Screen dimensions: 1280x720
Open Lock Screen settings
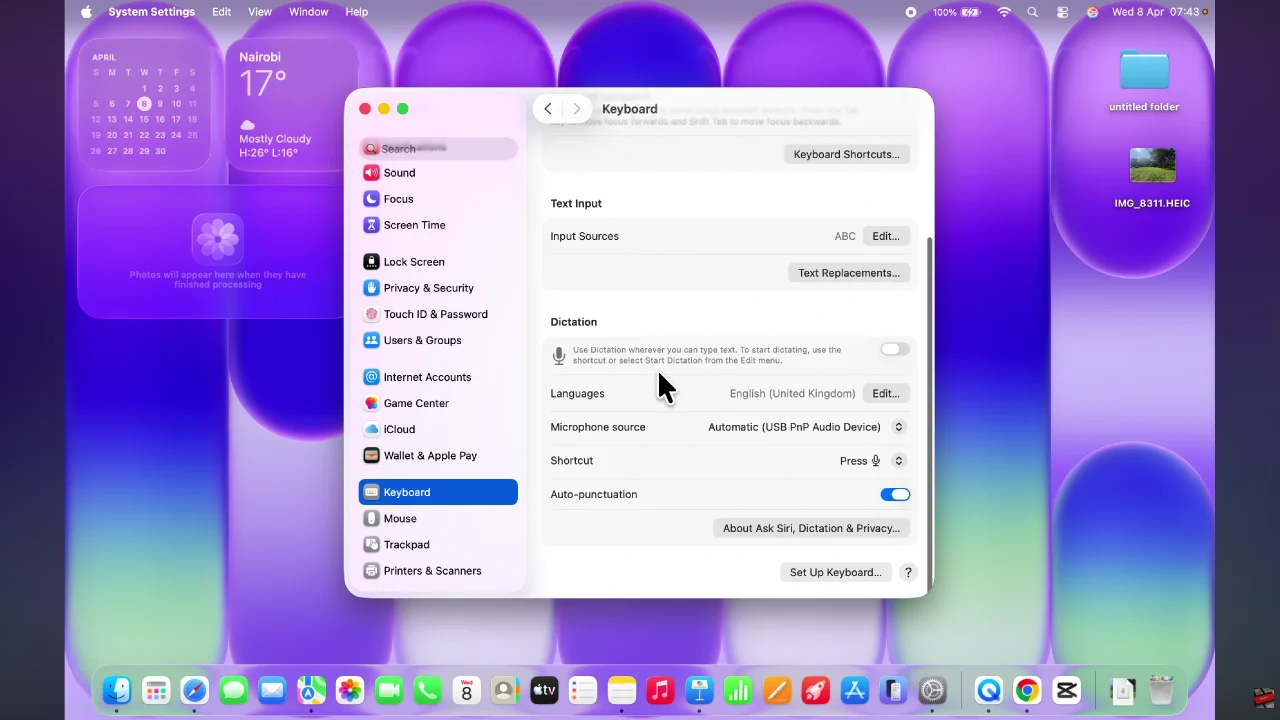tap(413, 261)
